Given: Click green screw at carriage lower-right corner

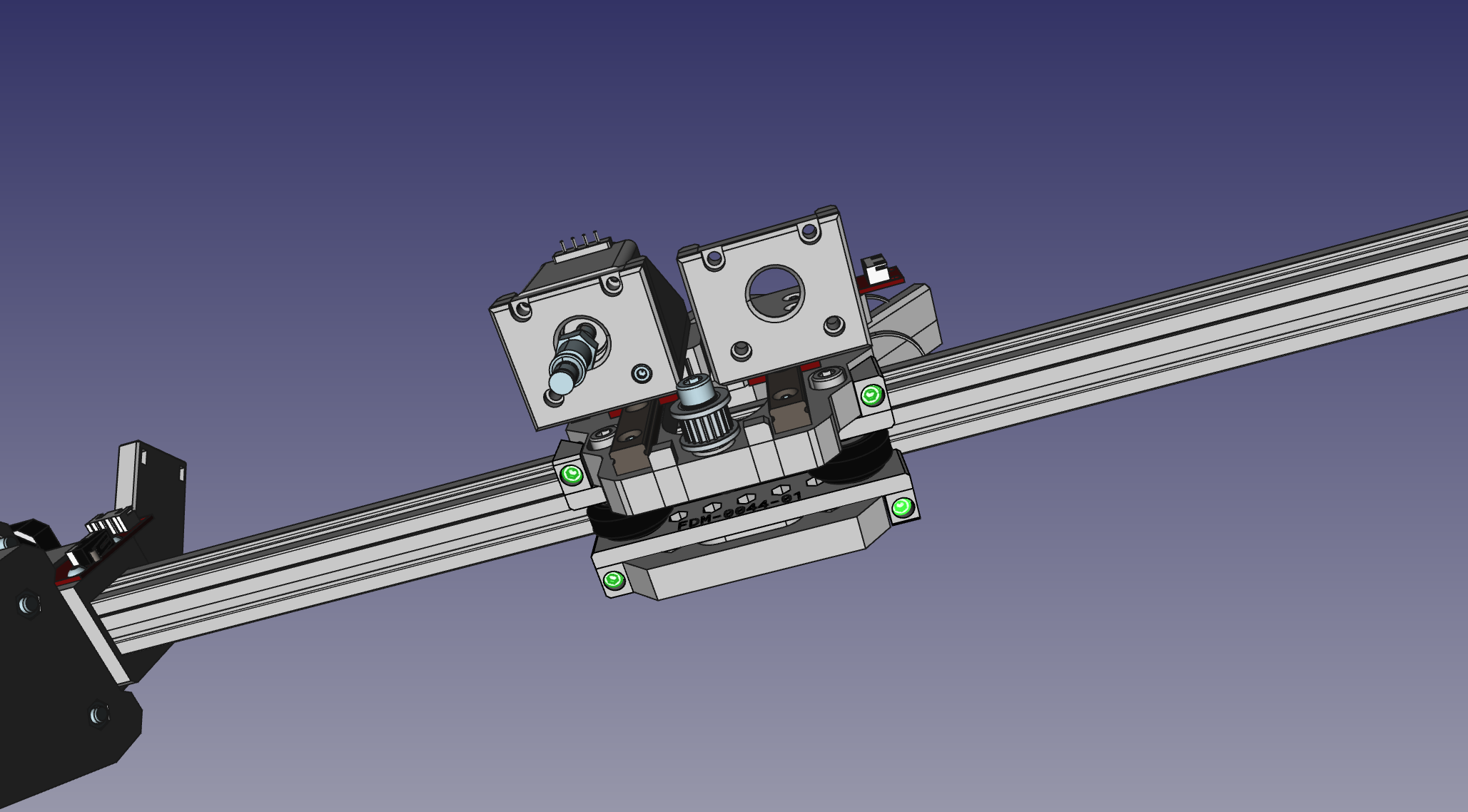Looking at the screenshot, I should [x=902, y=507].
